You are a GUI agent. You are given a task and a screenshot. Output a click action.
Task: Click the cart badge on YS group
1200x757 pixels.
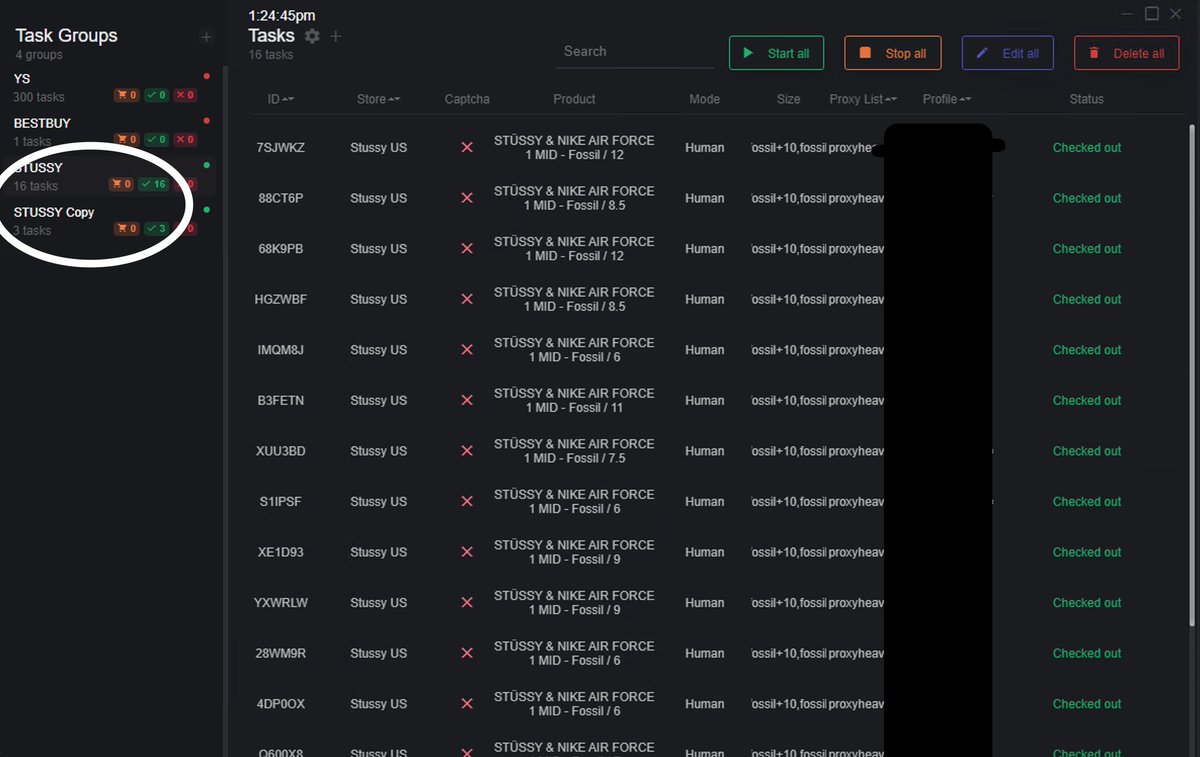(126, 94)
